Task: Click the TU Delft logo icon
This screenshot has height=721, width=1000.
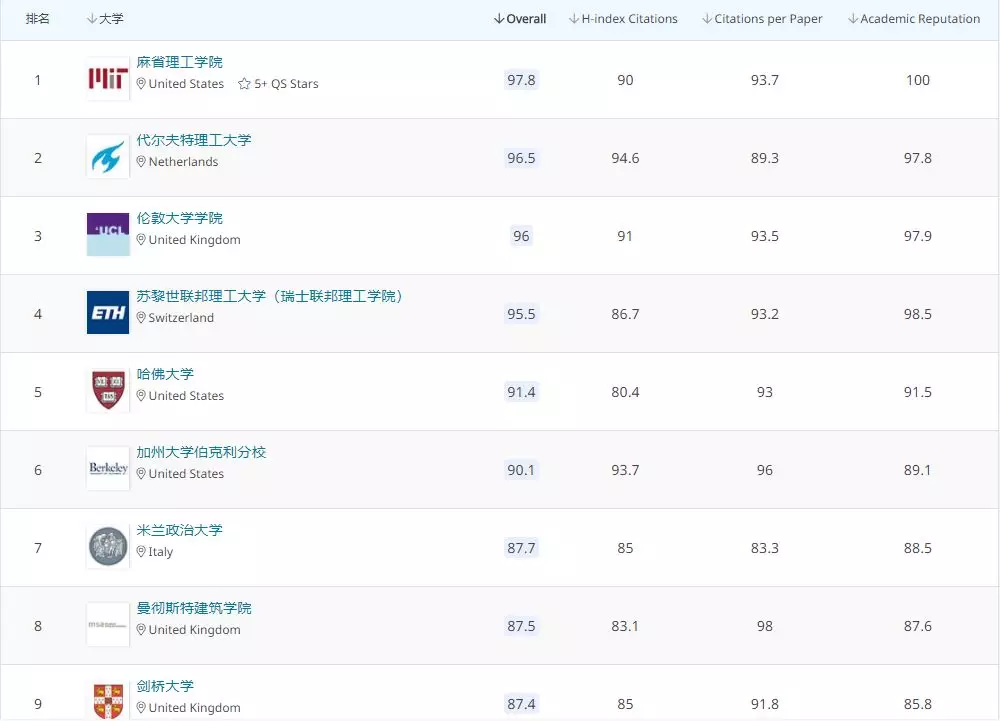Action: [x=107, y=157]
